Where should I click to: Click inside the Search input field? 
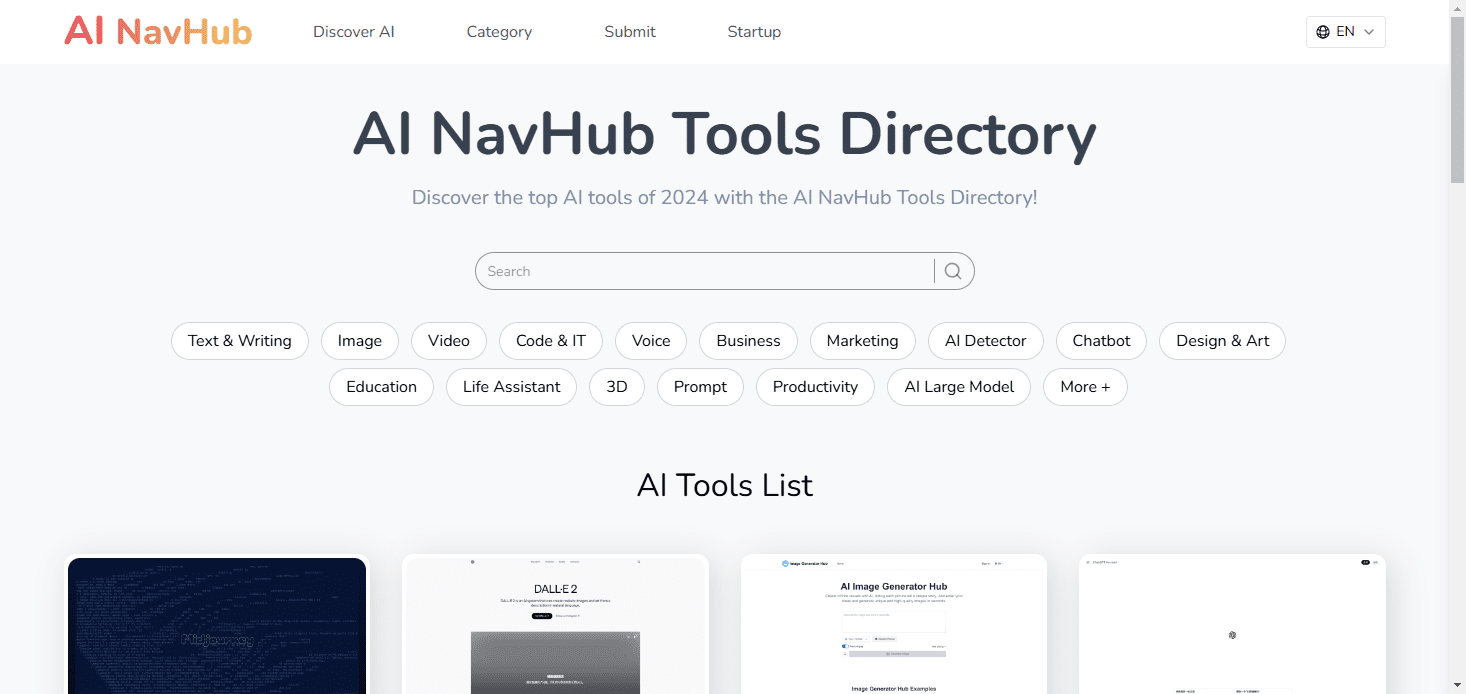(700, 271)
